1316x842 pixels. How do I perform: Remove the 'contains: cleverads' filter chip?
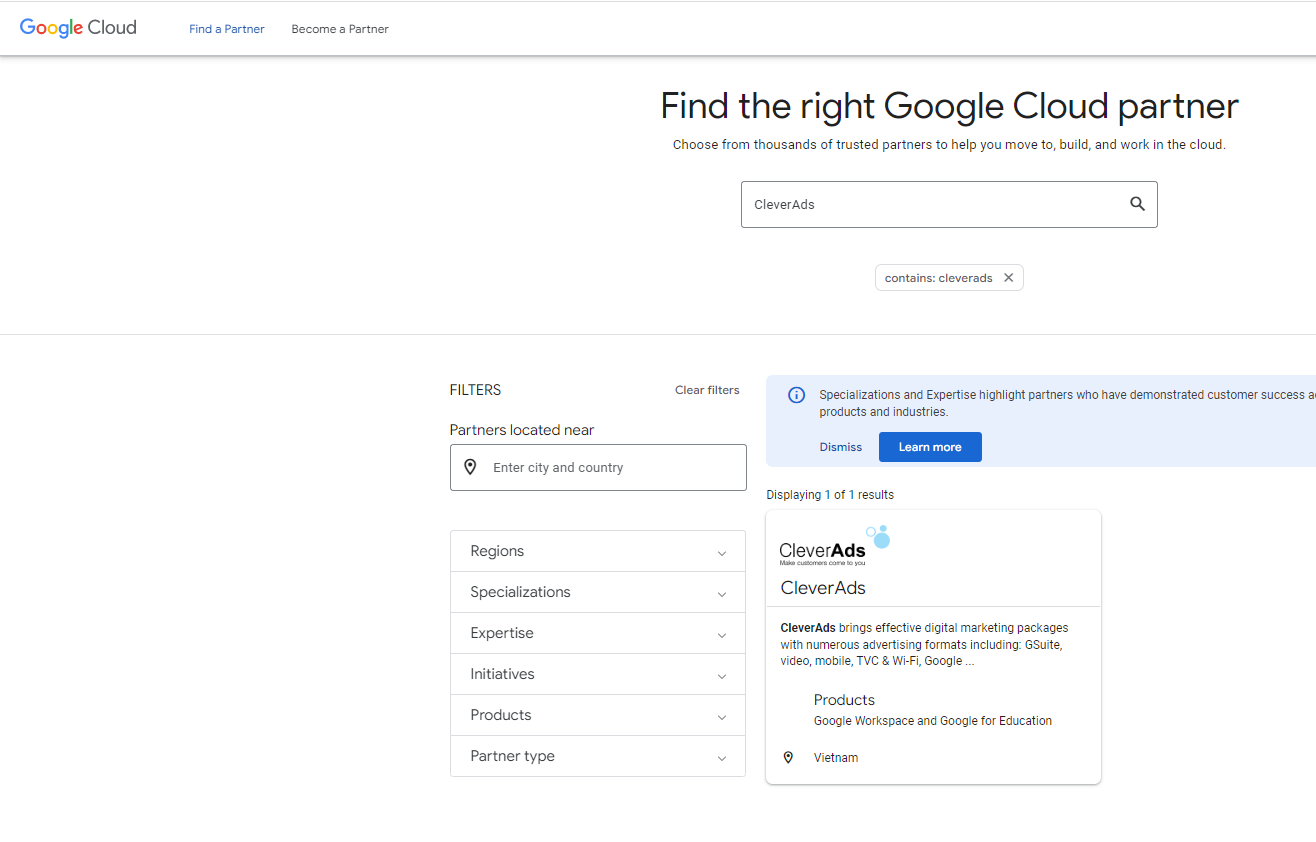(1008, 278)
